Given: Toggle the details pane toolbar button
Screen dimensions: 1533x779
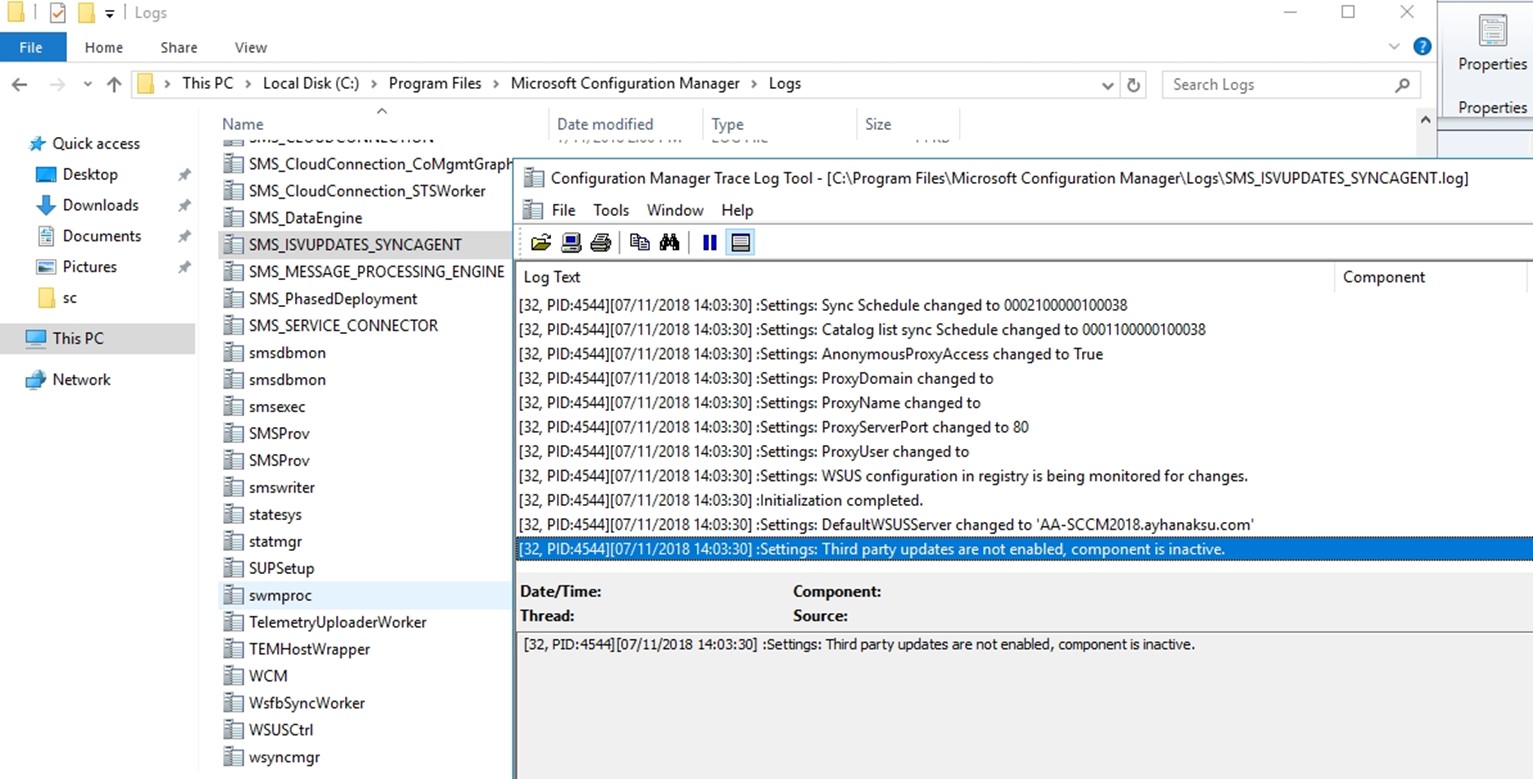Looking at the screenshot, I should point(740,242).
